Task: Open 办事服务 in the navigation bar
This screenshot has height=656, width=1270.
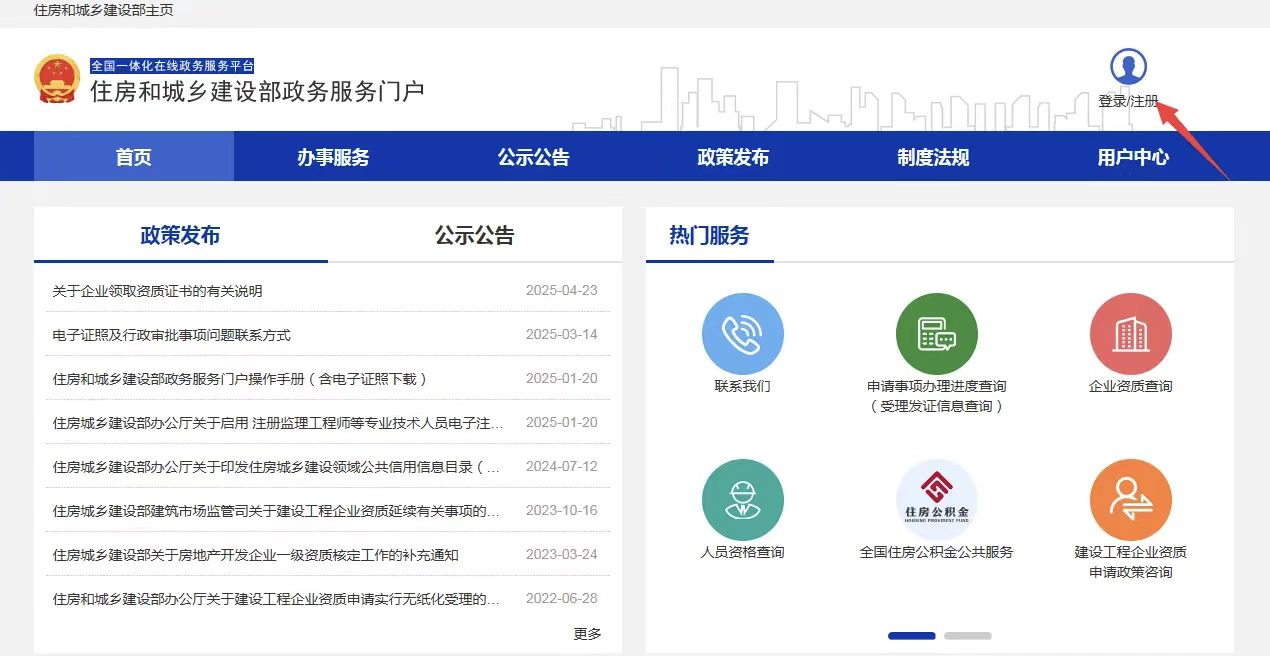Action: 333,157
